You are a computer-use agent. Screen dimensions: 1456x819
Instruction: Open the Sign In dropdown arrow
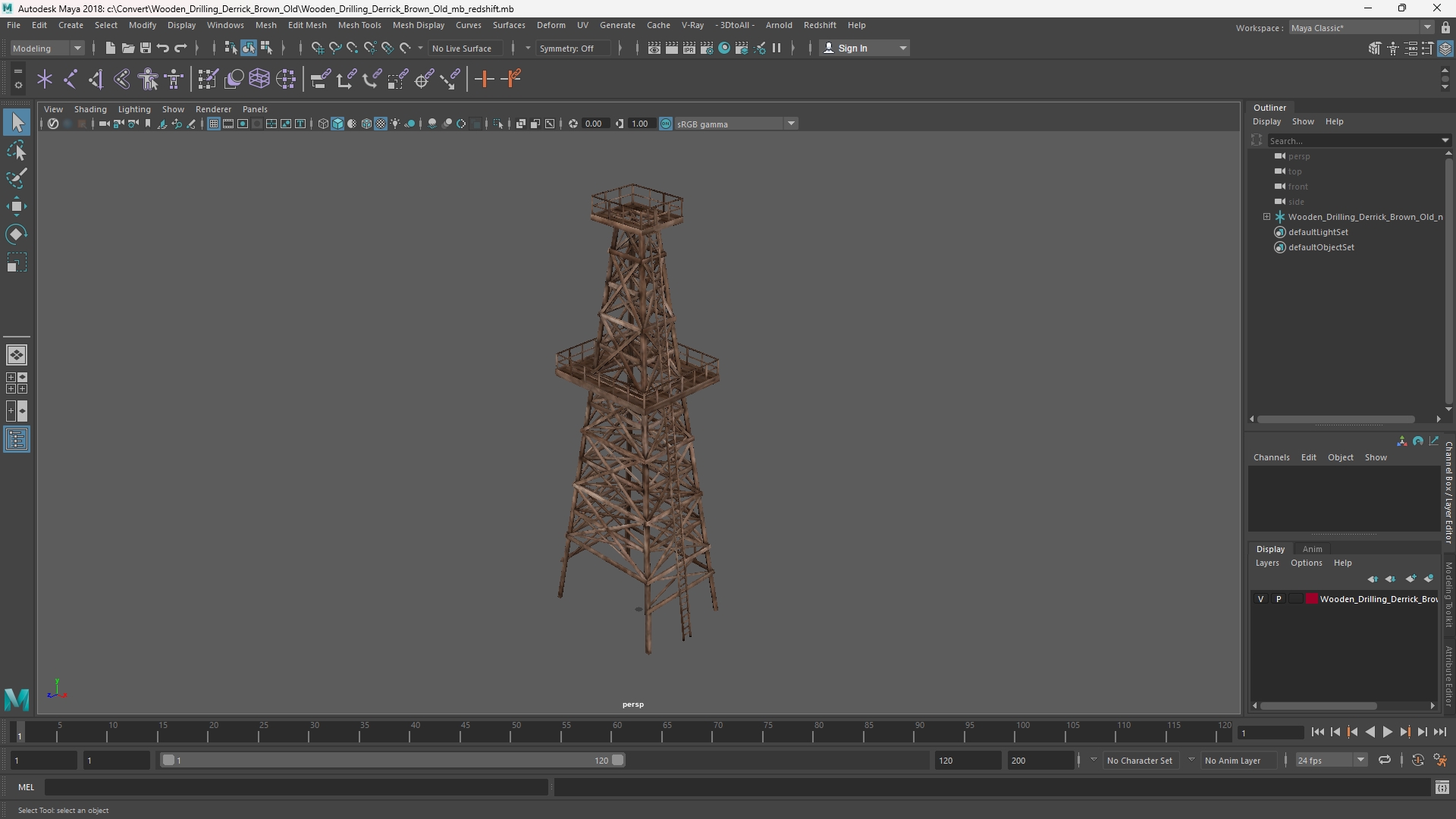pos(902,48)
